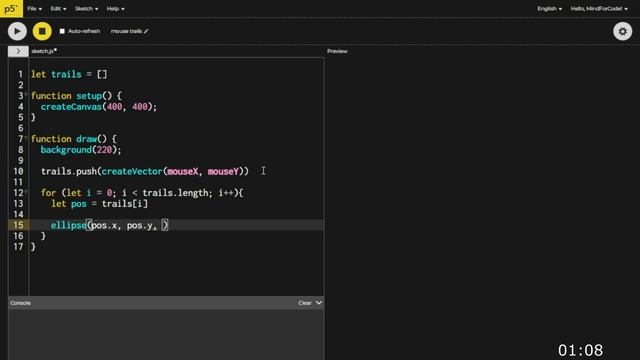Viewport: 640px width, 360px height.
Task: Fold the setup function at line 3
Action: [26, 95]
